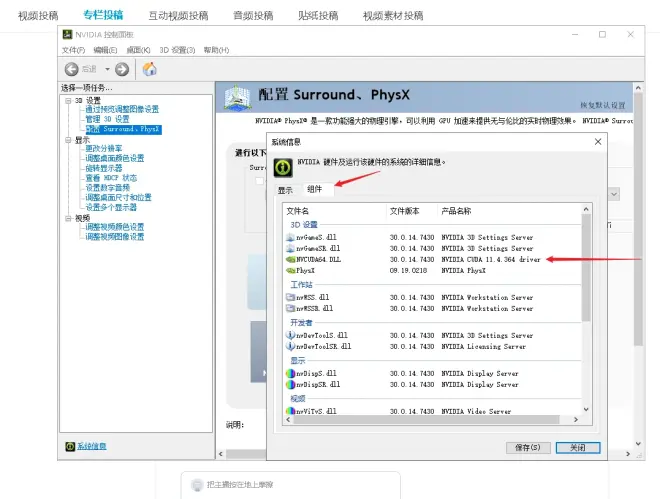
Task: Click the 09.19.0218 PhysX version cell
Action: (408, 271)
